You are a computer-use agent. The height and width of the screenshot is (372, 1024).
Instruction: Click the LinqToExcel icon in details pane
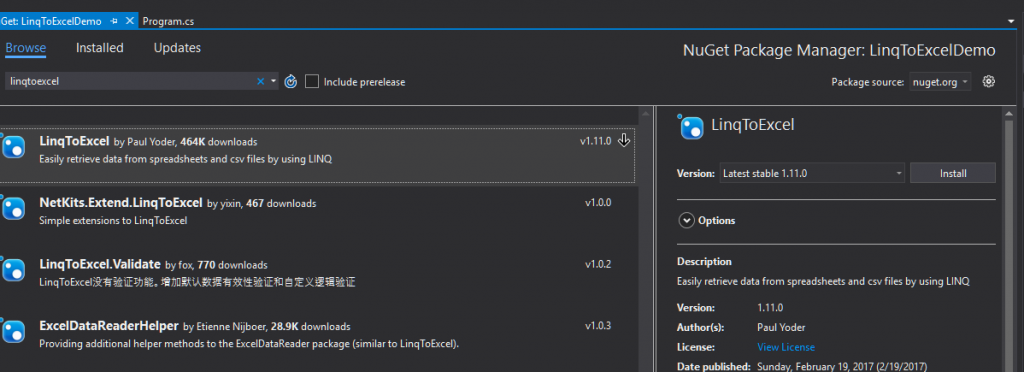point(691,127)
